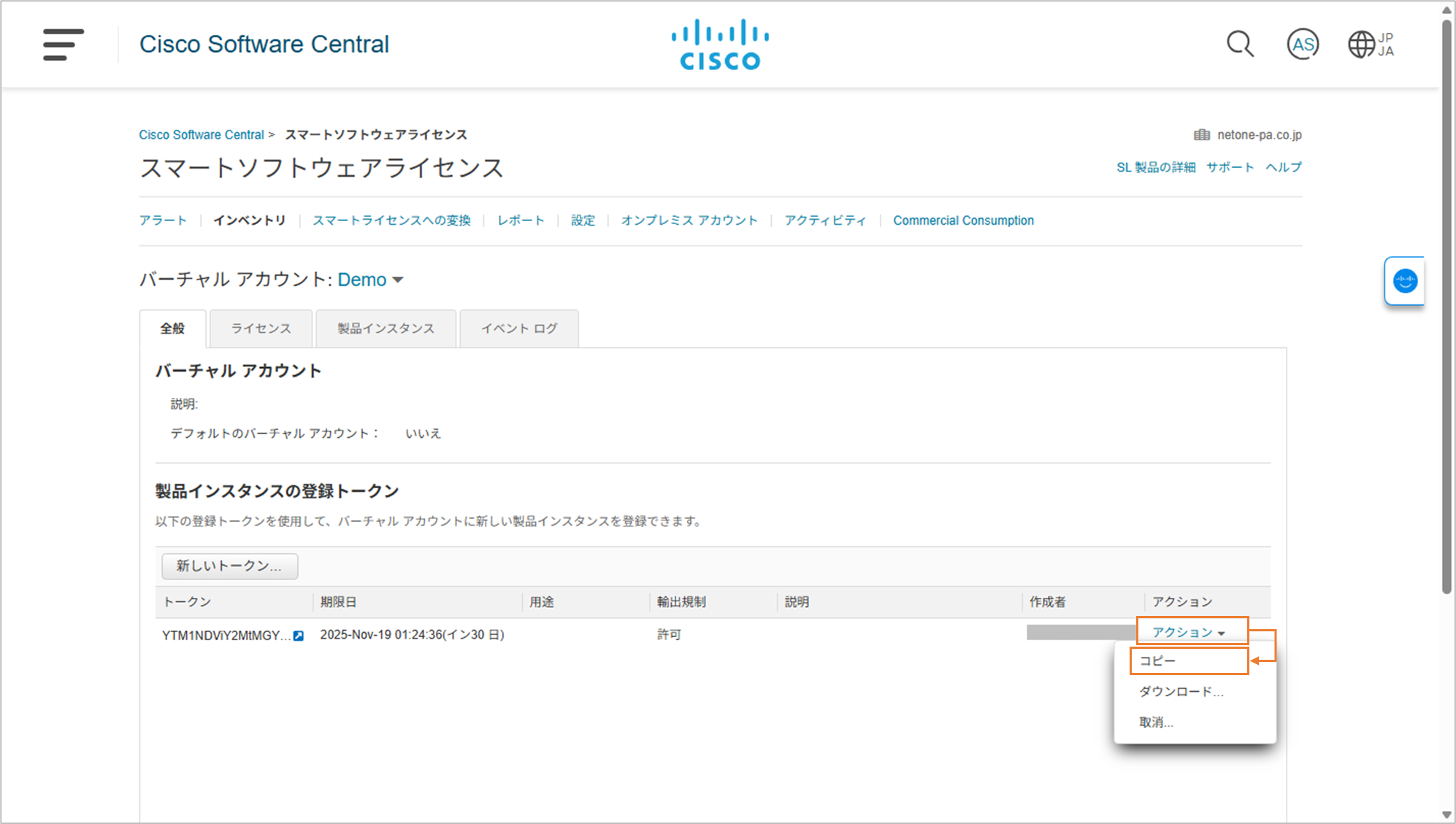The width and height of the screenshot is (1456, 824).
Task: Click the 新しいトークン... button
Action: (x=229, y=566)
